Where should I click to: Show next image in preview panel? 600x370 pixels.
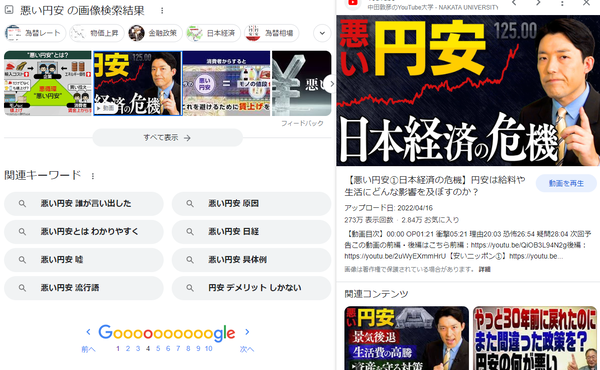(538, 3)
